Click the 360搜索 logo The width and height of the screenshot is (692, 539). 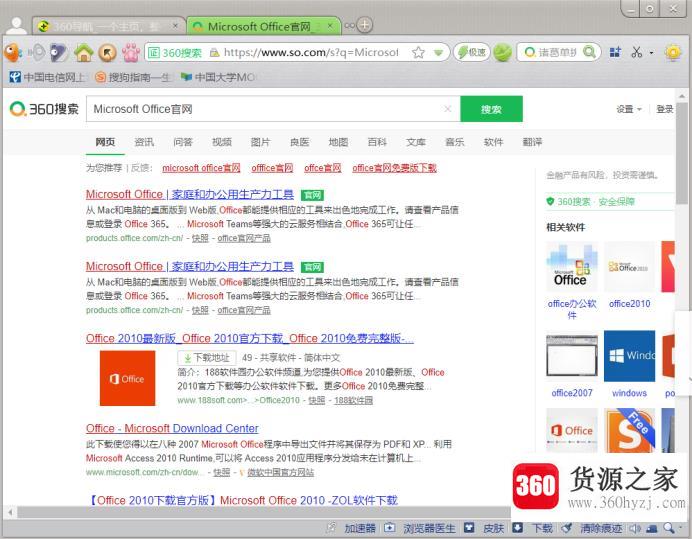pos(44,109)
